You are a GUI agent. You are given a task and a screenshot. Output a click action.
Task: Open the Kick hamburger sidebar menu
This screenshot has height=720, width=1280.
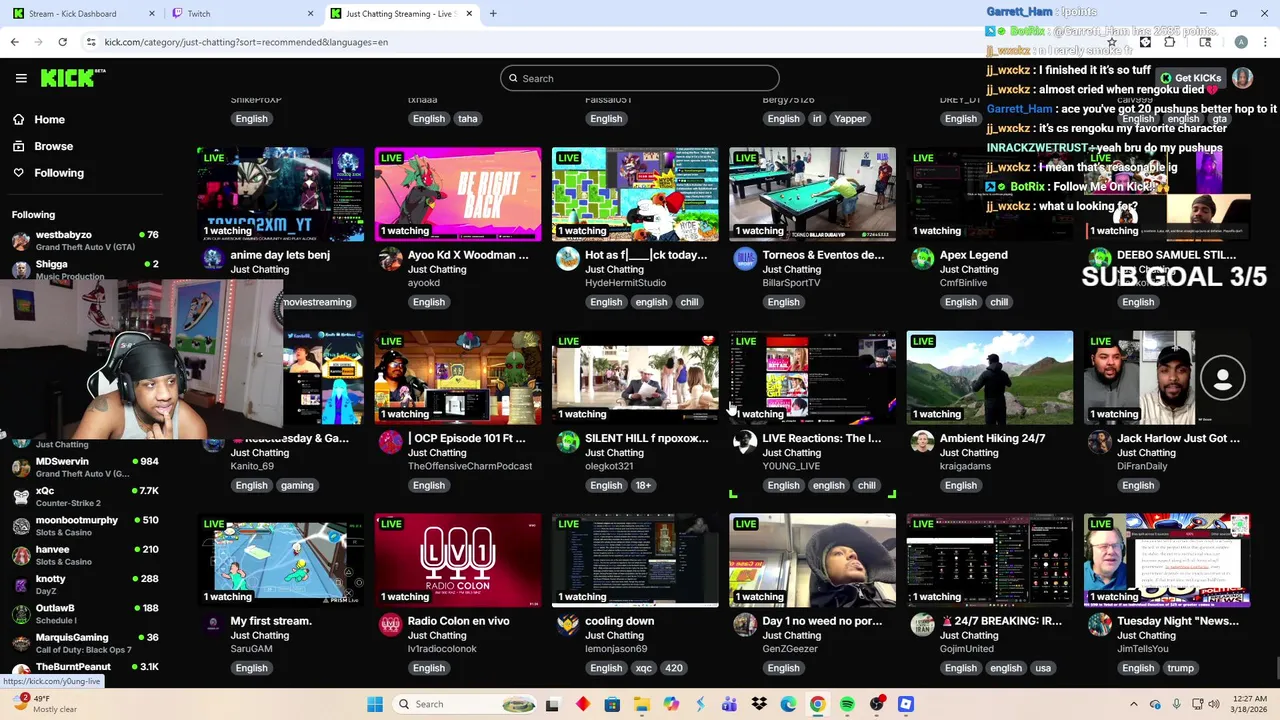coord(21,78)
